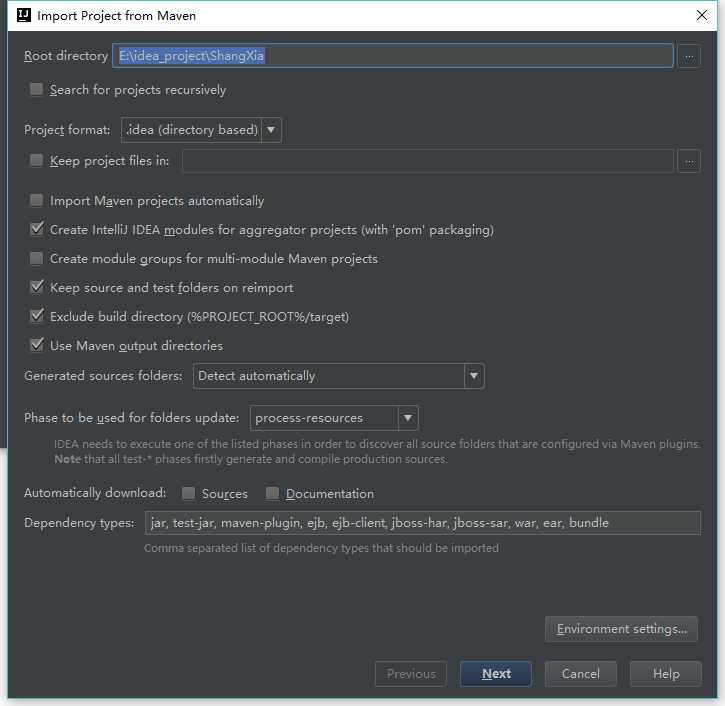The width and height of the screenshot is (725, 706).
Task: Uncheck Keep source and test folders on reimport
Action: pos(37,288)
